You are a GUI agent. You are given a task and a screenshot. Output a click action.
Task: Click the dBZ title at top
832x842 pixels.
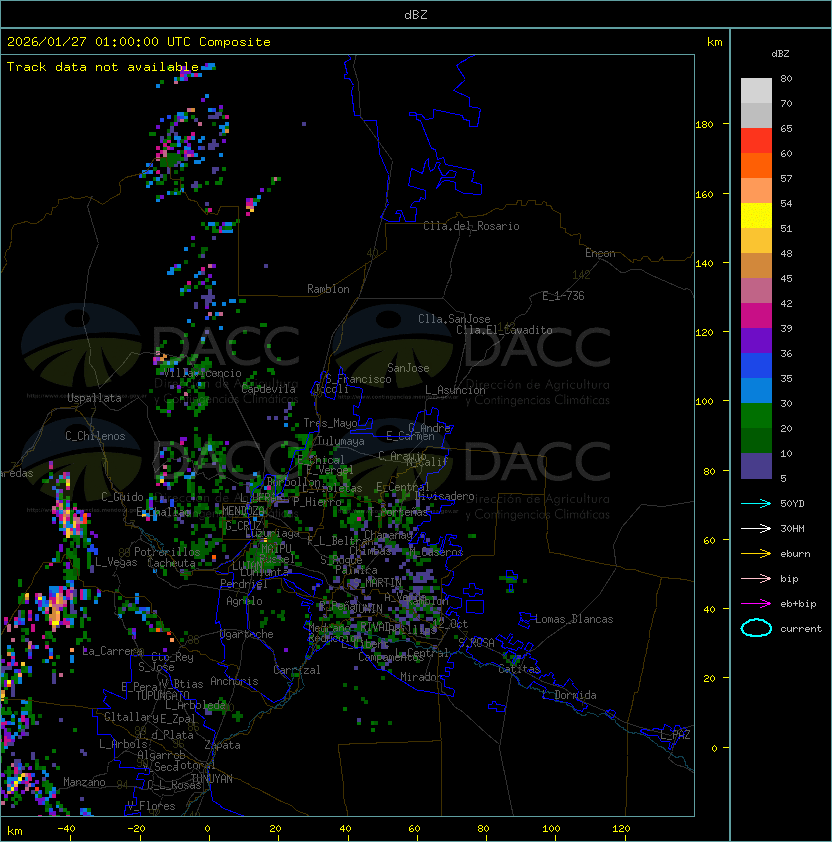pyautogui.click(x=416, y=14)
